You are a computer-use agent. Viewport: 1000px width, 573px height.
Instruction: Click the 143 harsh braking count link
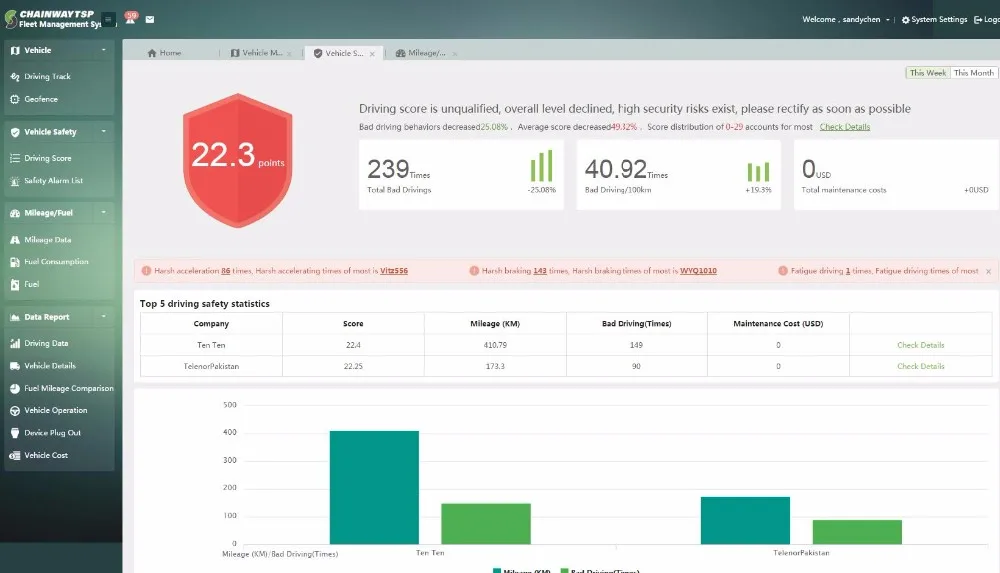point(540,271)
